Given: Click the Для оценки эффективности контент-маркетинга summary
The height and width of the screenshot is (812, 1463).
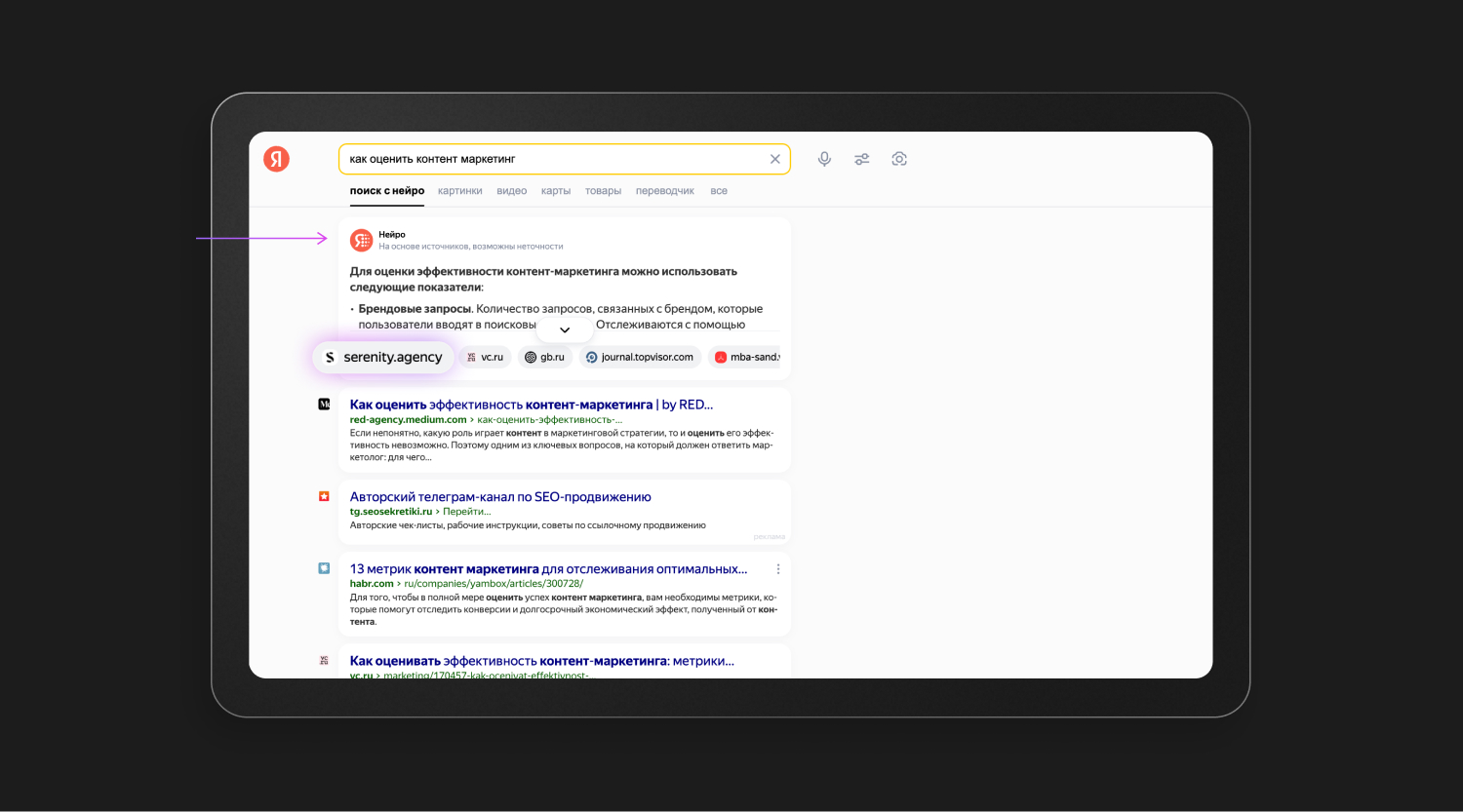Looking at the screenshot, I should pyautogui.click(x=543, y=280).
